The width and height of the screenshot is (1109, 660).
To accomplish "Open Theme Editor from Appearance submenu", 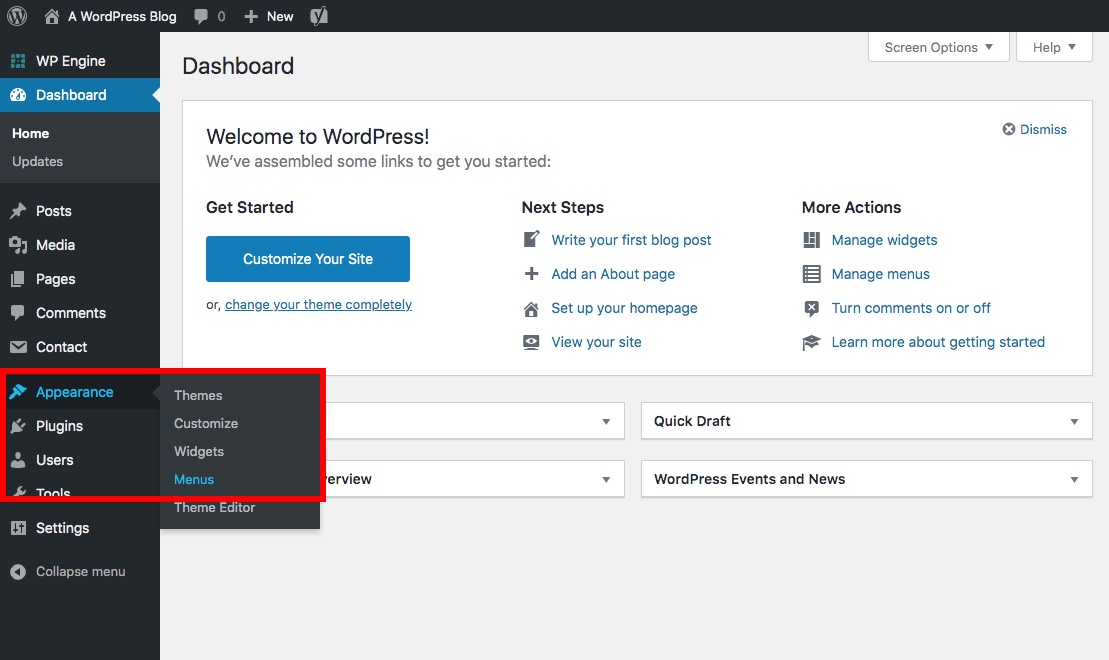I will point(214,507).
